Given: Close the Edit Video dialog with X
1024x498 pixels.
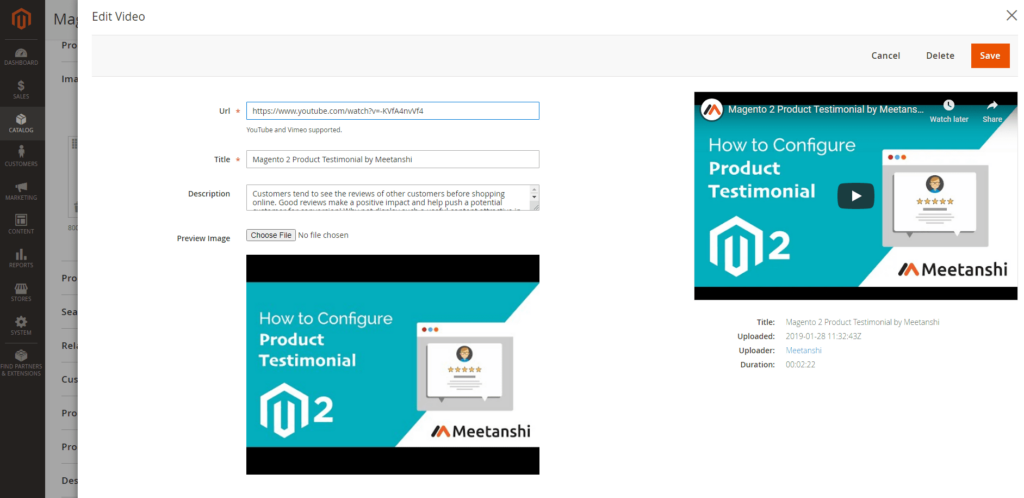Looking at the screenshot, I should click(x=1012, y=16).
